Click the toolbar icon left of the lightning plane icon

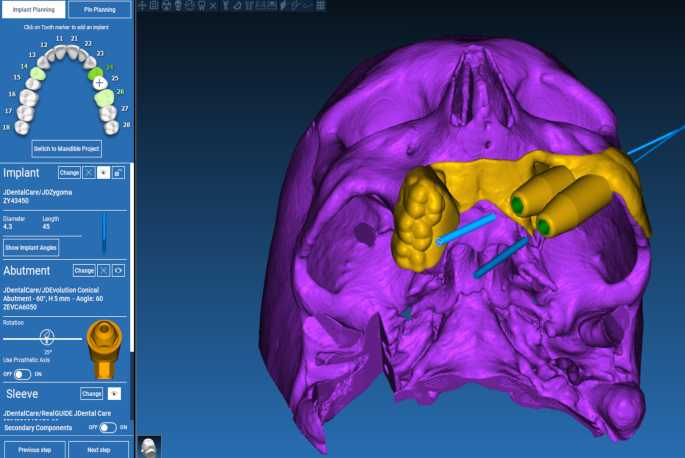[272, 5]
